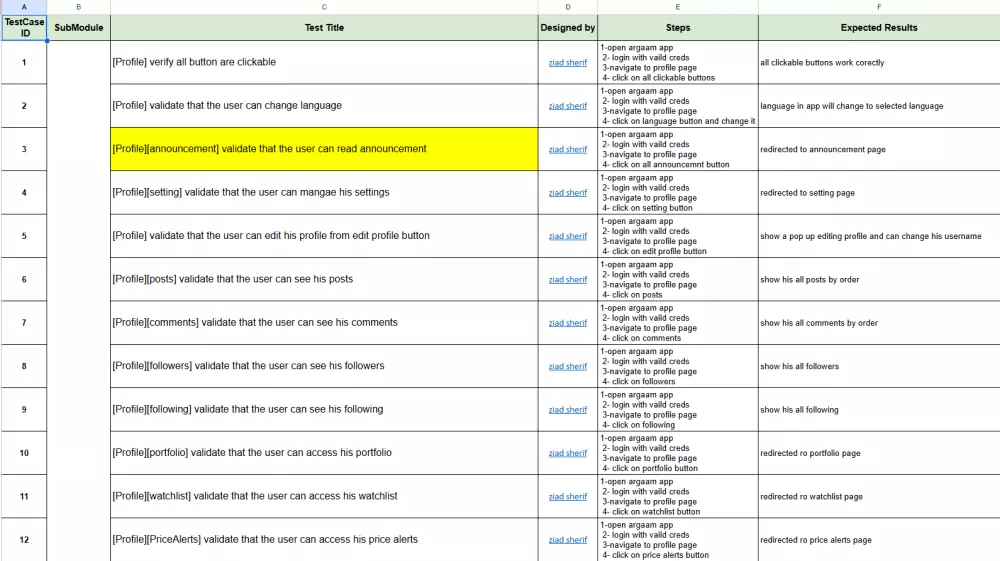
Task: Click the Steps header cell
Action: point(678,27)
